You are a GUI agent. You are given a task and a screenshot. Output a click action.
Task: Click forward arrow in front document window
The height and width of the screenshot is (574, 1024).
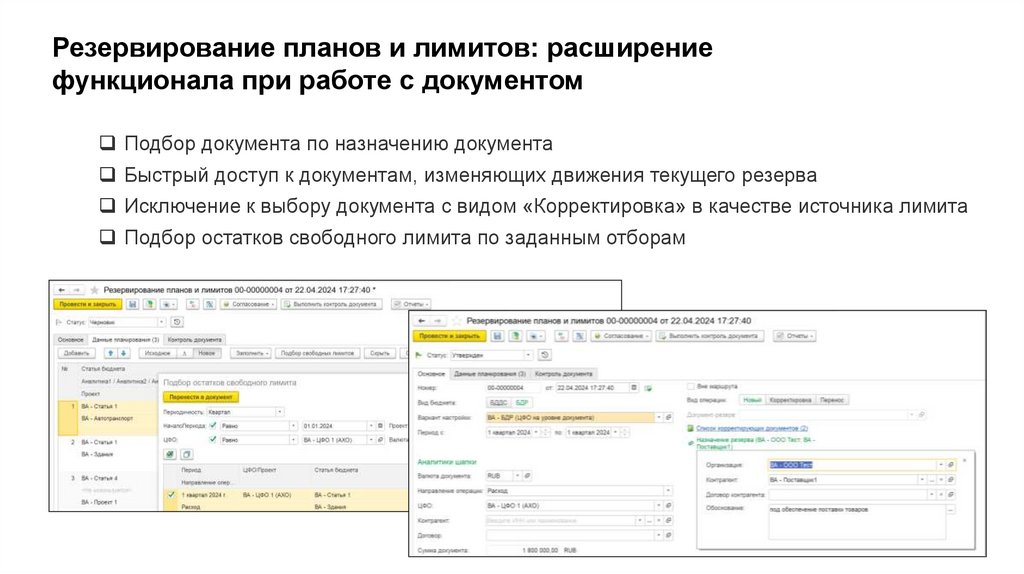coord(438,321)
